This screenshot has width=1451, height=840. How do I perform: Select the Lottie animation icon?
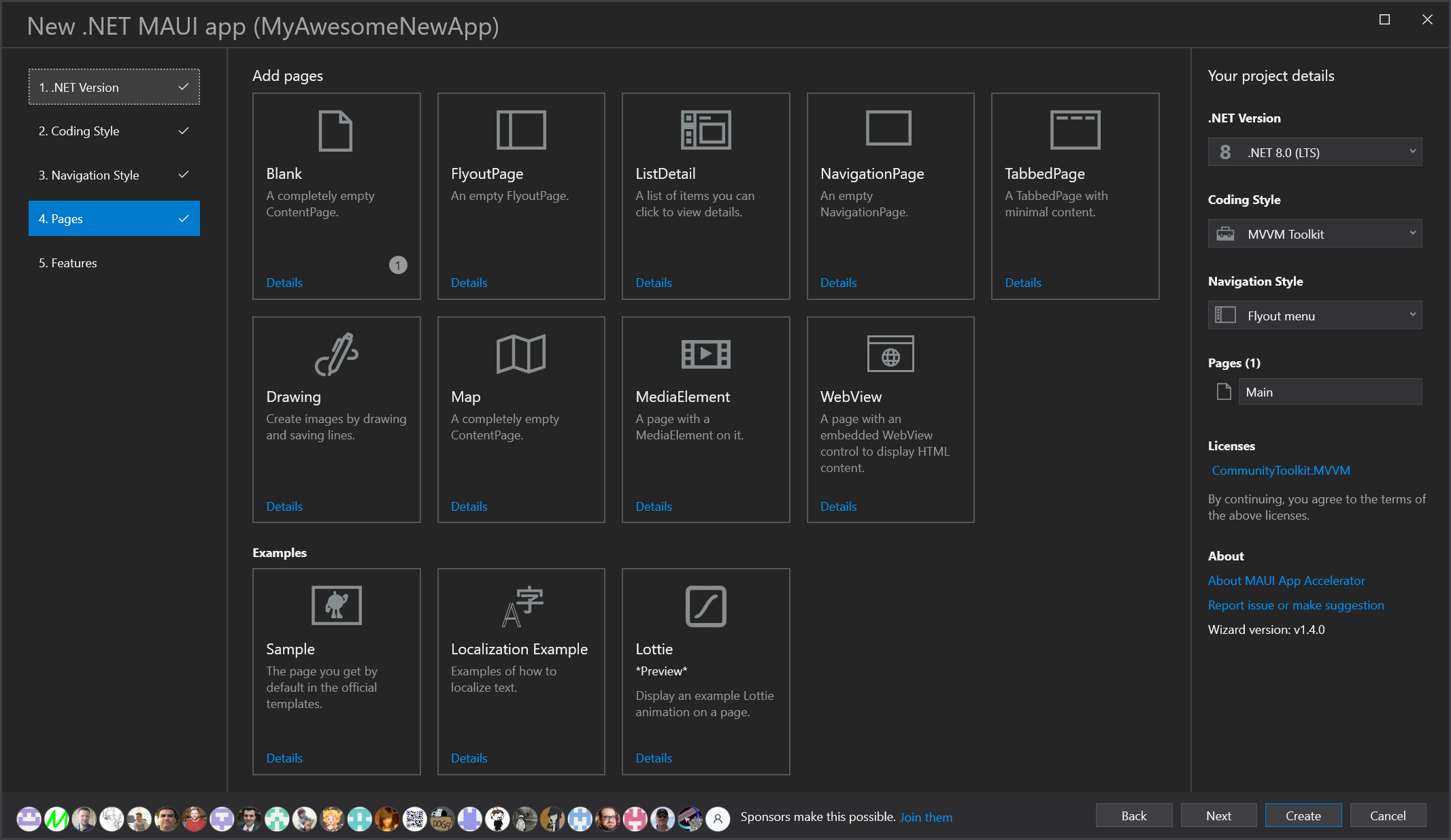pyautogui.click(x=705, y=606)
